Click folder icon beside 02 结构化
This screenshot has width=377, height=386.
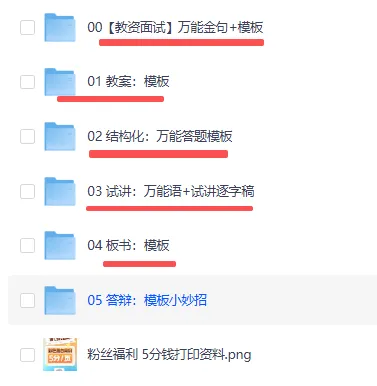60,136
